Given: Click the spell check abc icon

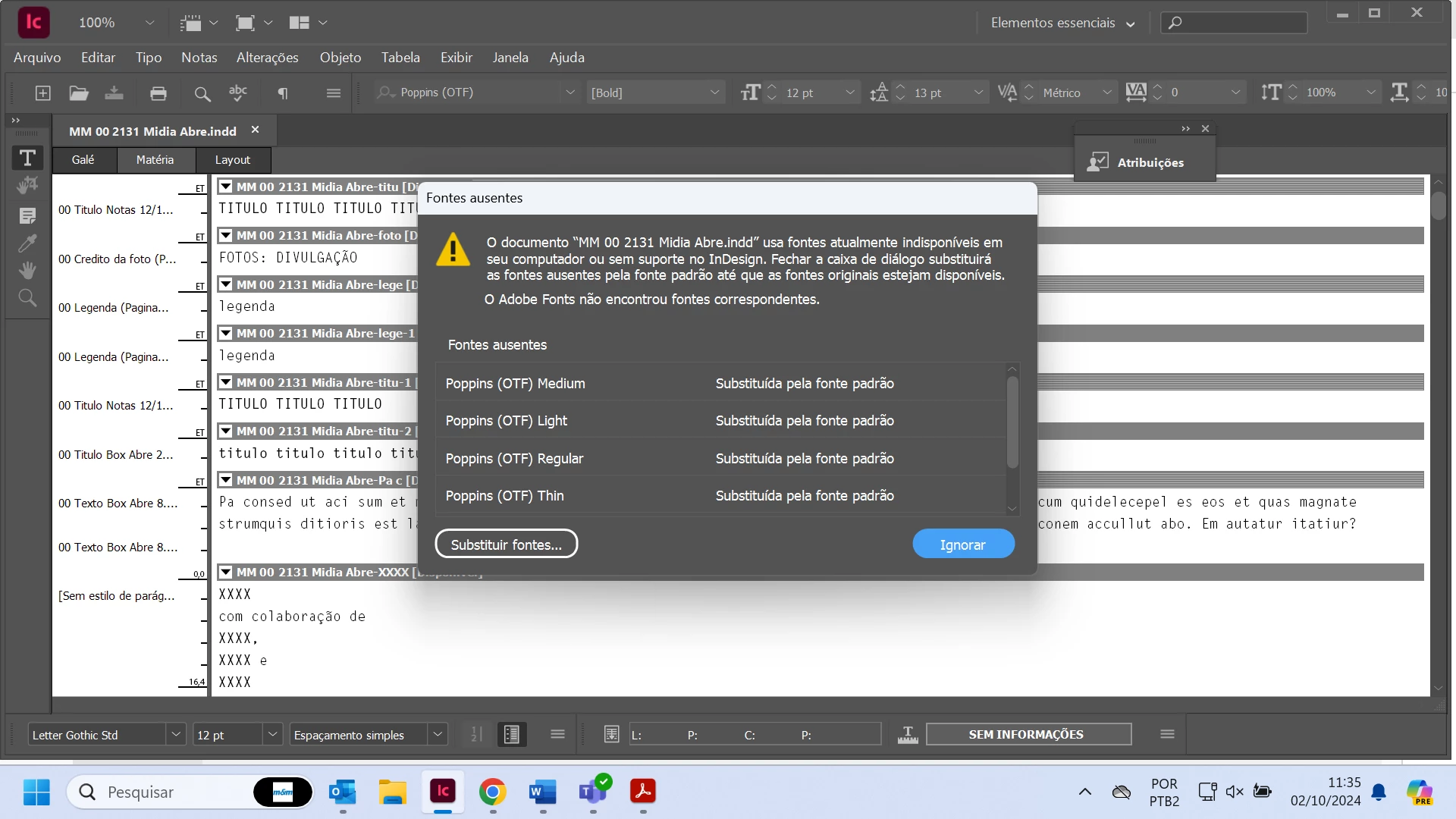Looking at the screenshot, I should click(238, 93).
